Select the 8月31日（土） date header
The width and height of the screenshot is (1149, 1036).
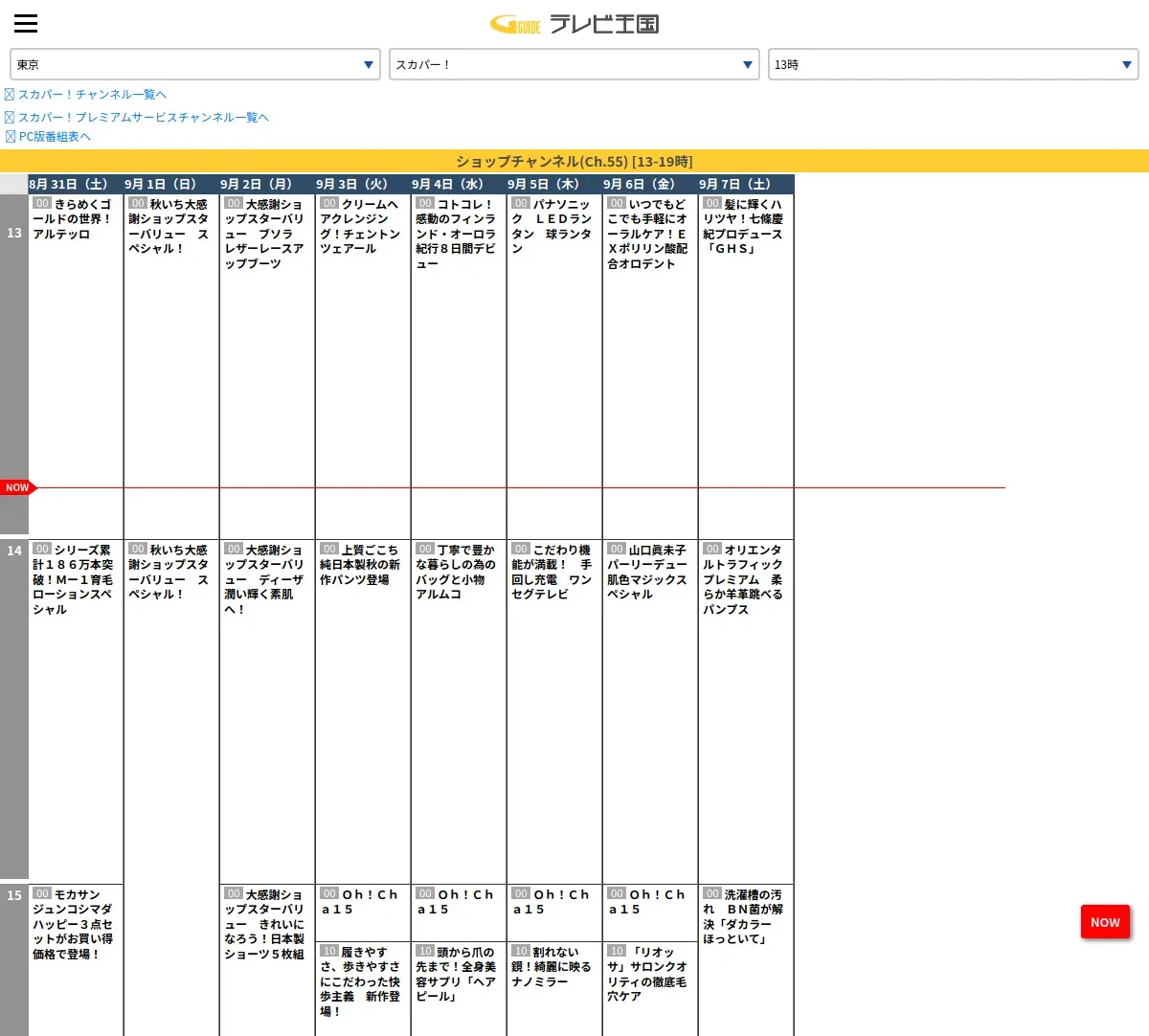[x=76, y=184]
